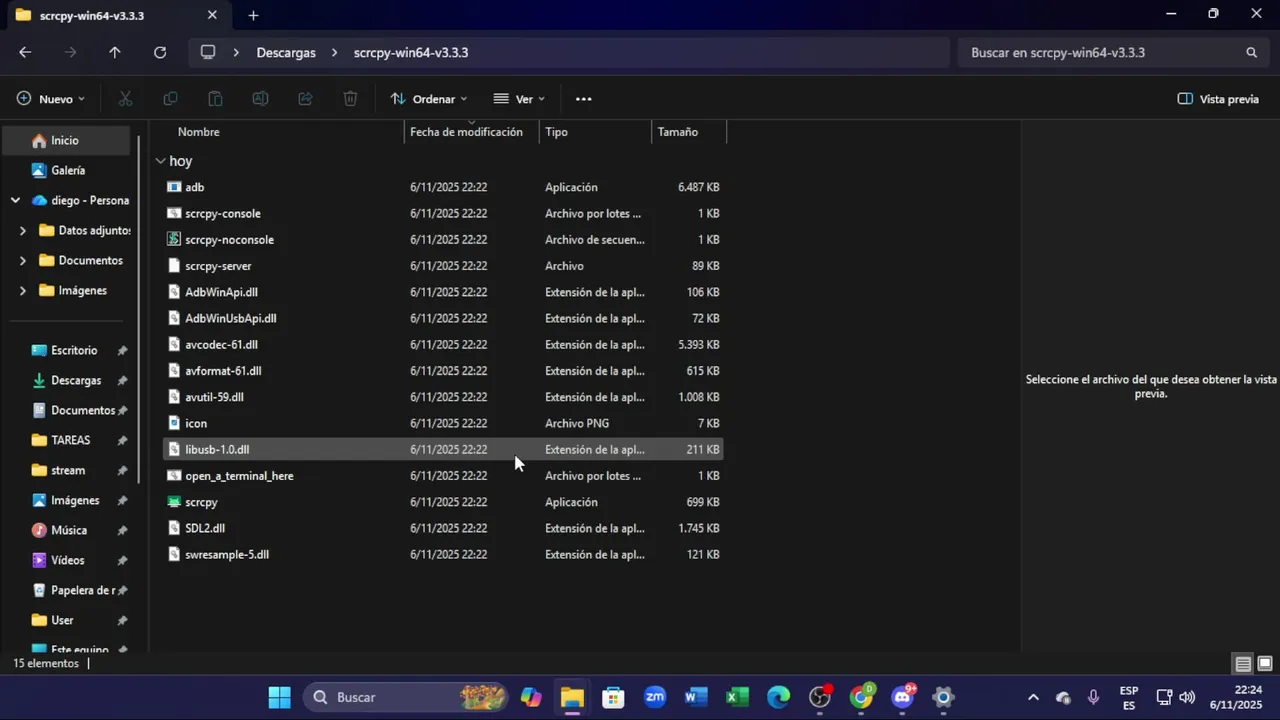The height and width of the screenshot is (720, 1280).
Task: Open pinned stream folder in sidebar
Action: 66,470
